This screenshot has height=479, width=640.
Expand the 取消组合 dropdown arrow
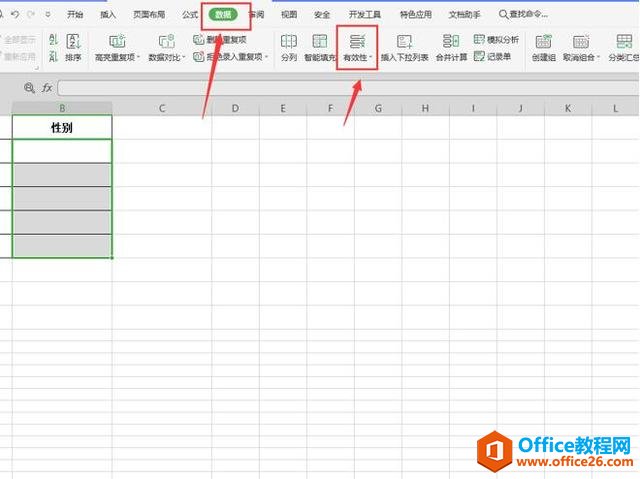coord(598,58)
